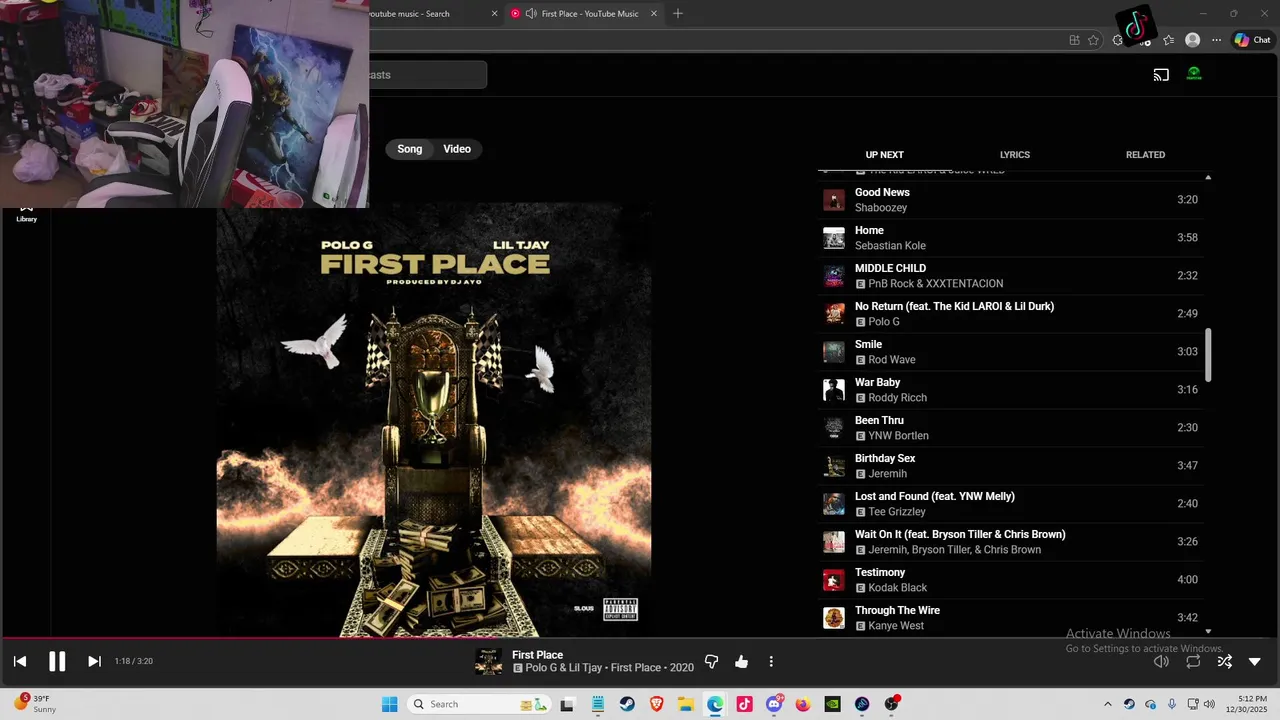Open TikTok from the taskbar
Screen dimensions: 1280x720
tap(744, 704)
